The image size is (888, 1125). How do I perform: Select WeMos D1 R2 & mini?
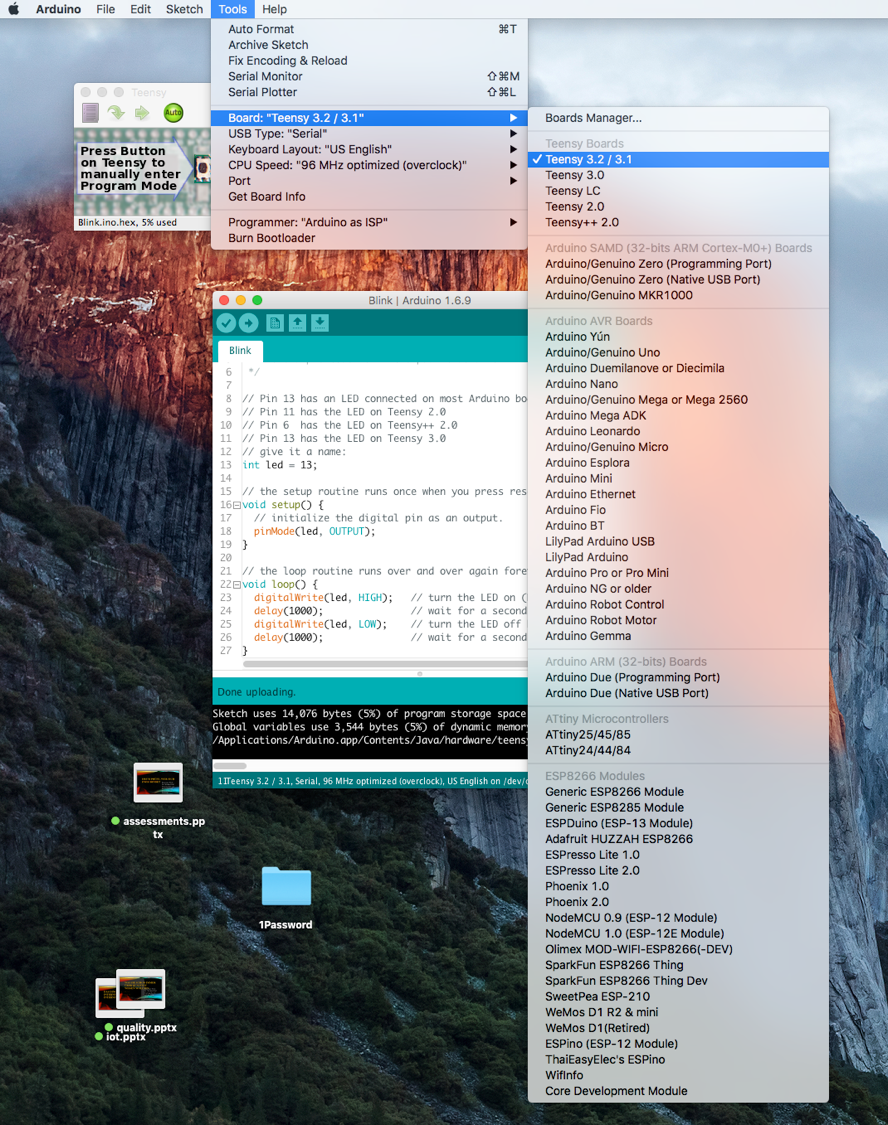click(679, 1012)
